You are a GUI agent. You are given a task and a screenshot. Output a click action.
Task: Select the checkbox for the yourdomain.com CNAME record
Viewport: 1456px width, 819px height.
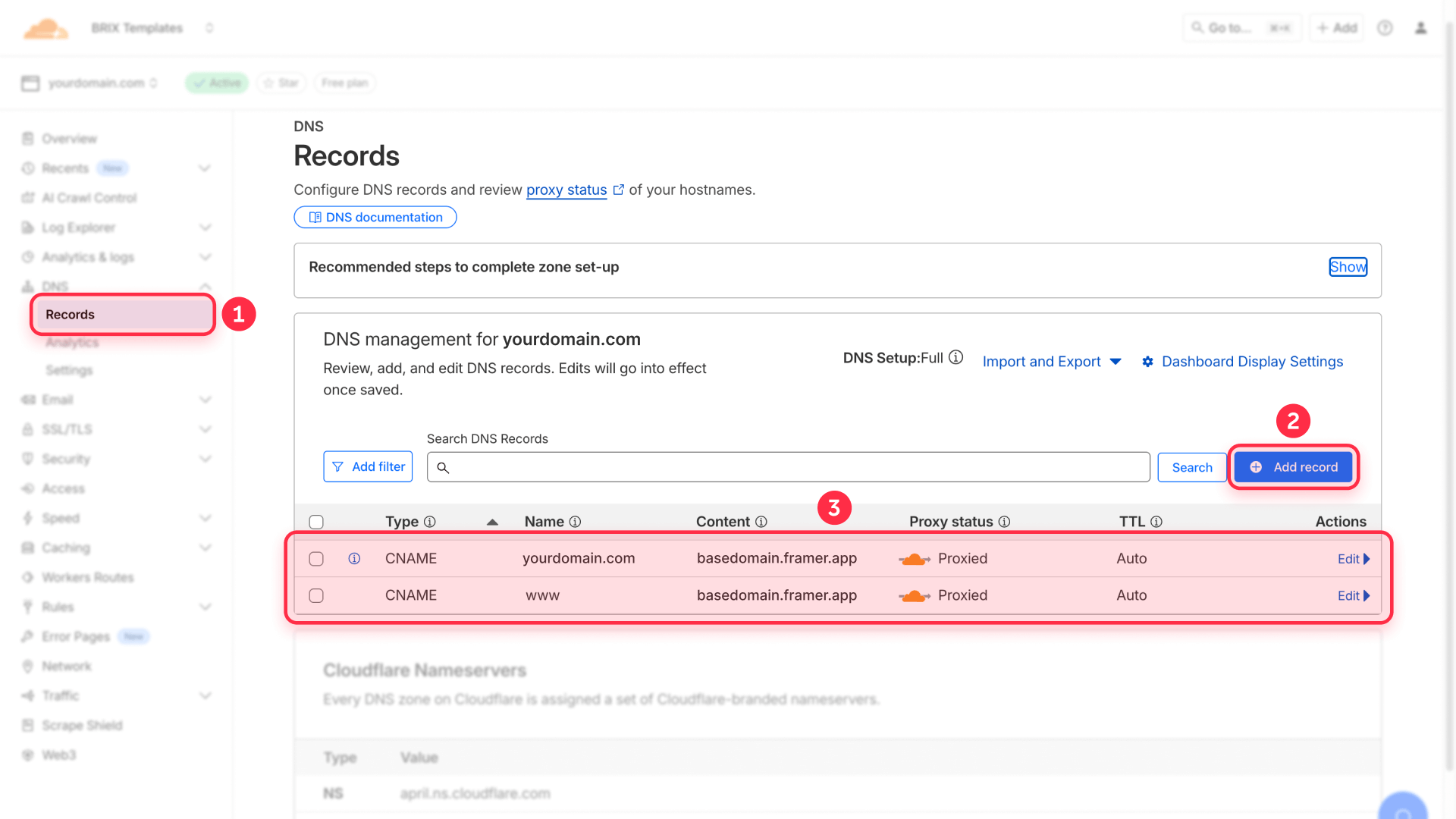(x=316, y=559)
